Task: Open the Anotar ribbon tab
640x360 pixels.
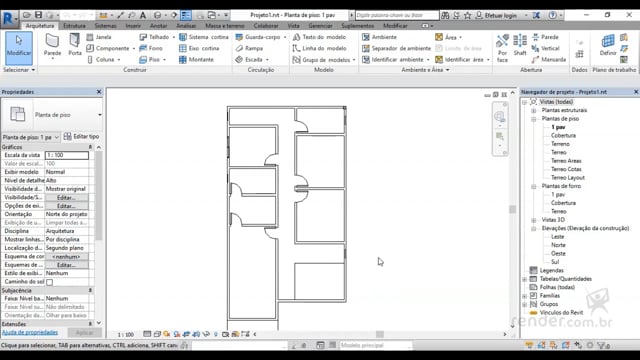Action: (158, 26)
